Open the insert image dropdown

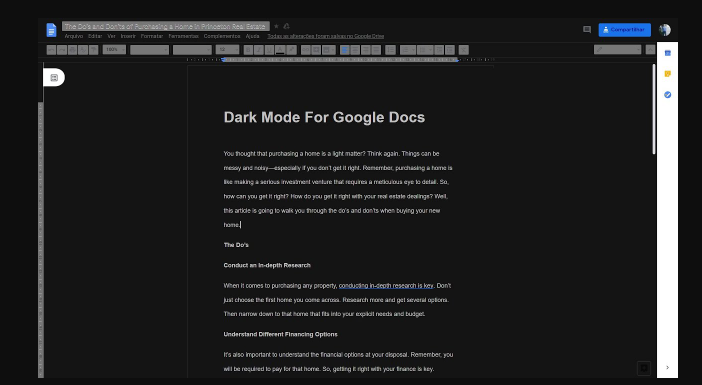[x=329, y=50]
